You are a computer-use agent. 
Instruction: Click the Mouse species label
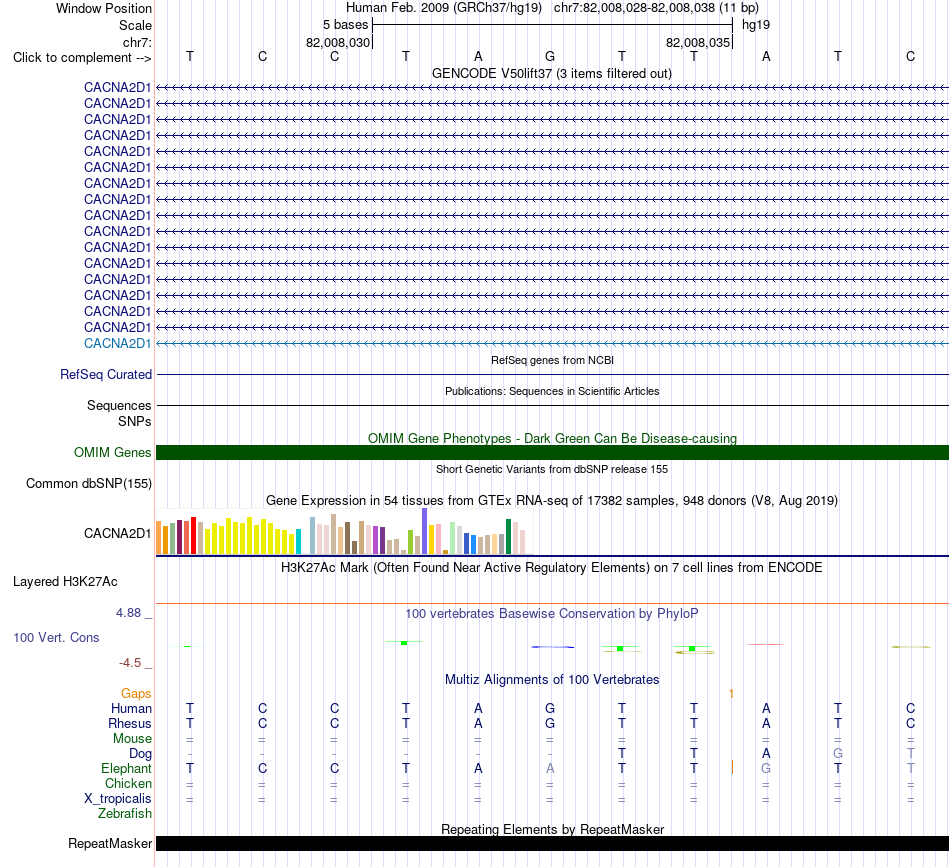pos(132,739)
